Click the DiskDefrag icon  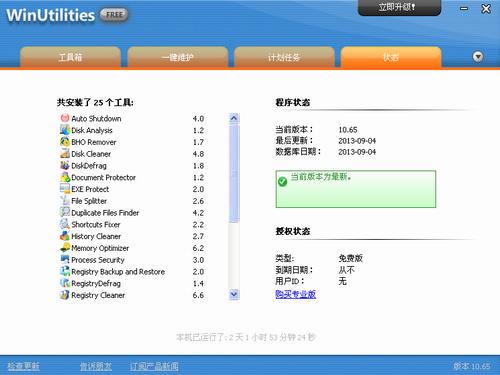click(65, 165)
